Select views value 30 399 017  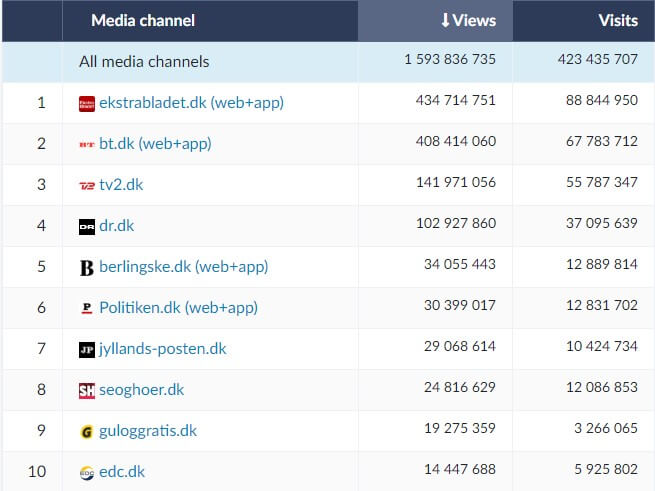(460, 305)
